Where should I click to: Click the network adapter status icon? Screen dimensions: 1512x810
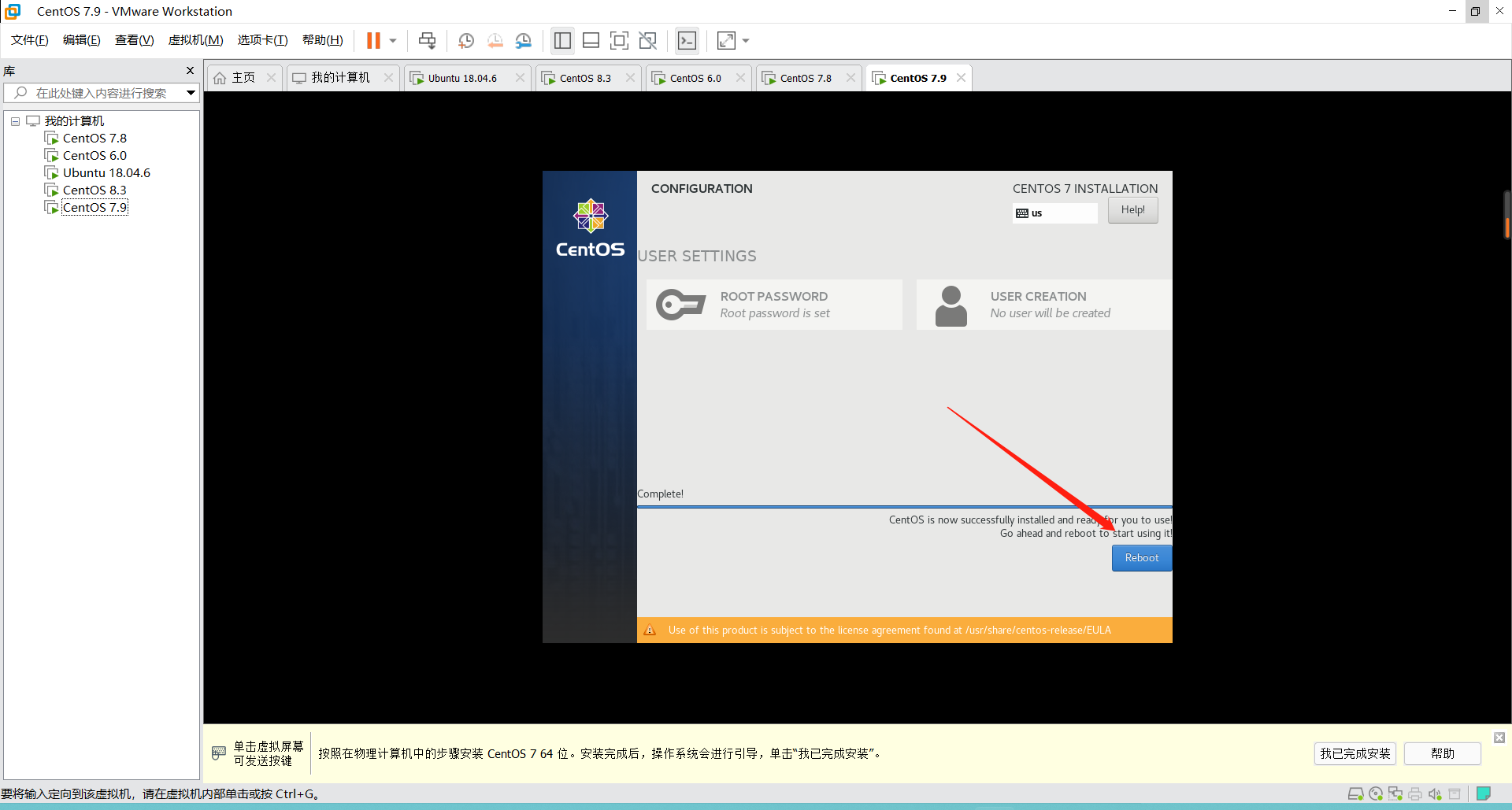pos(1395,793)
